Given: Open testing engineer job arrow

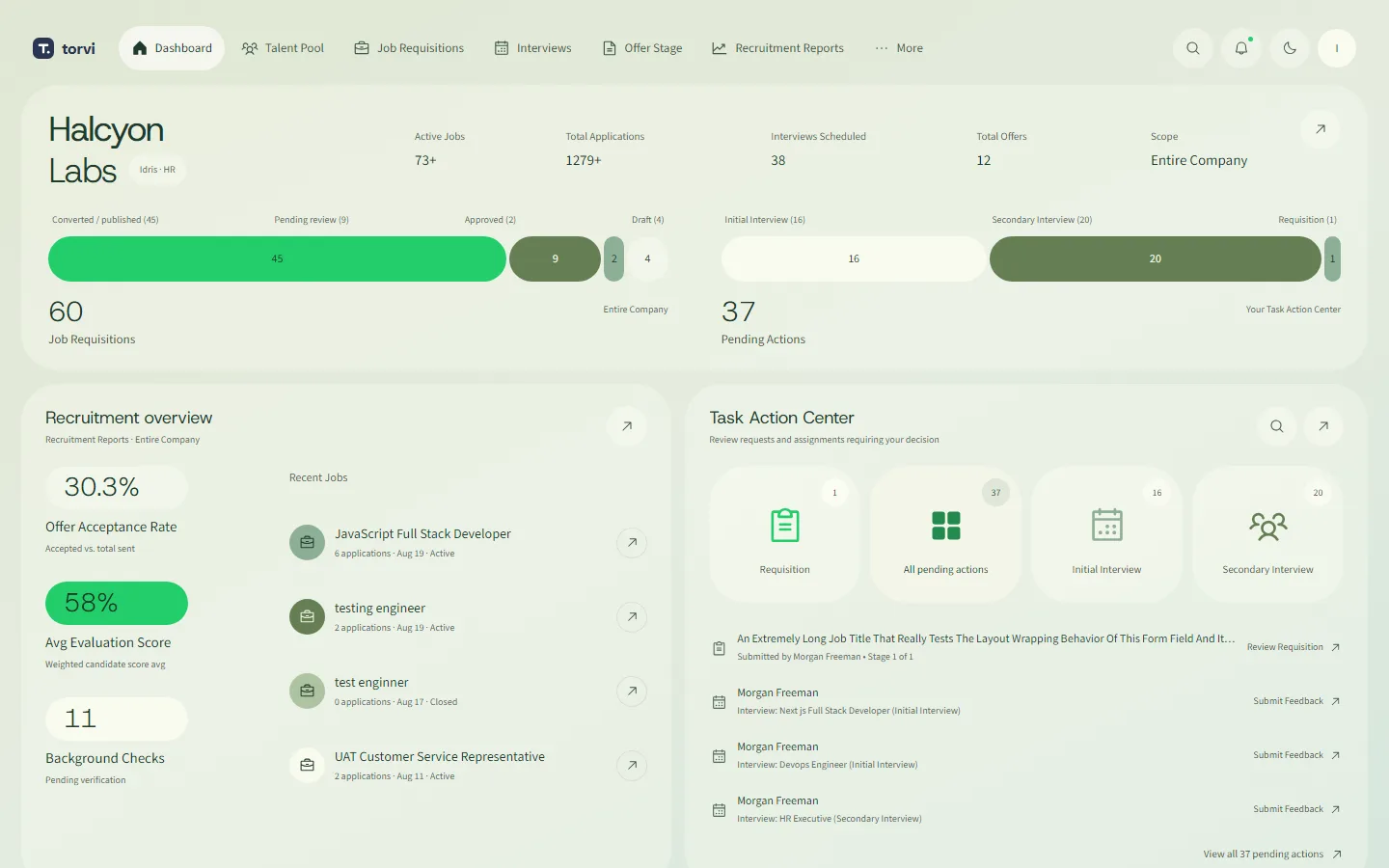Looking at the screenshot, I should (632, 616).
